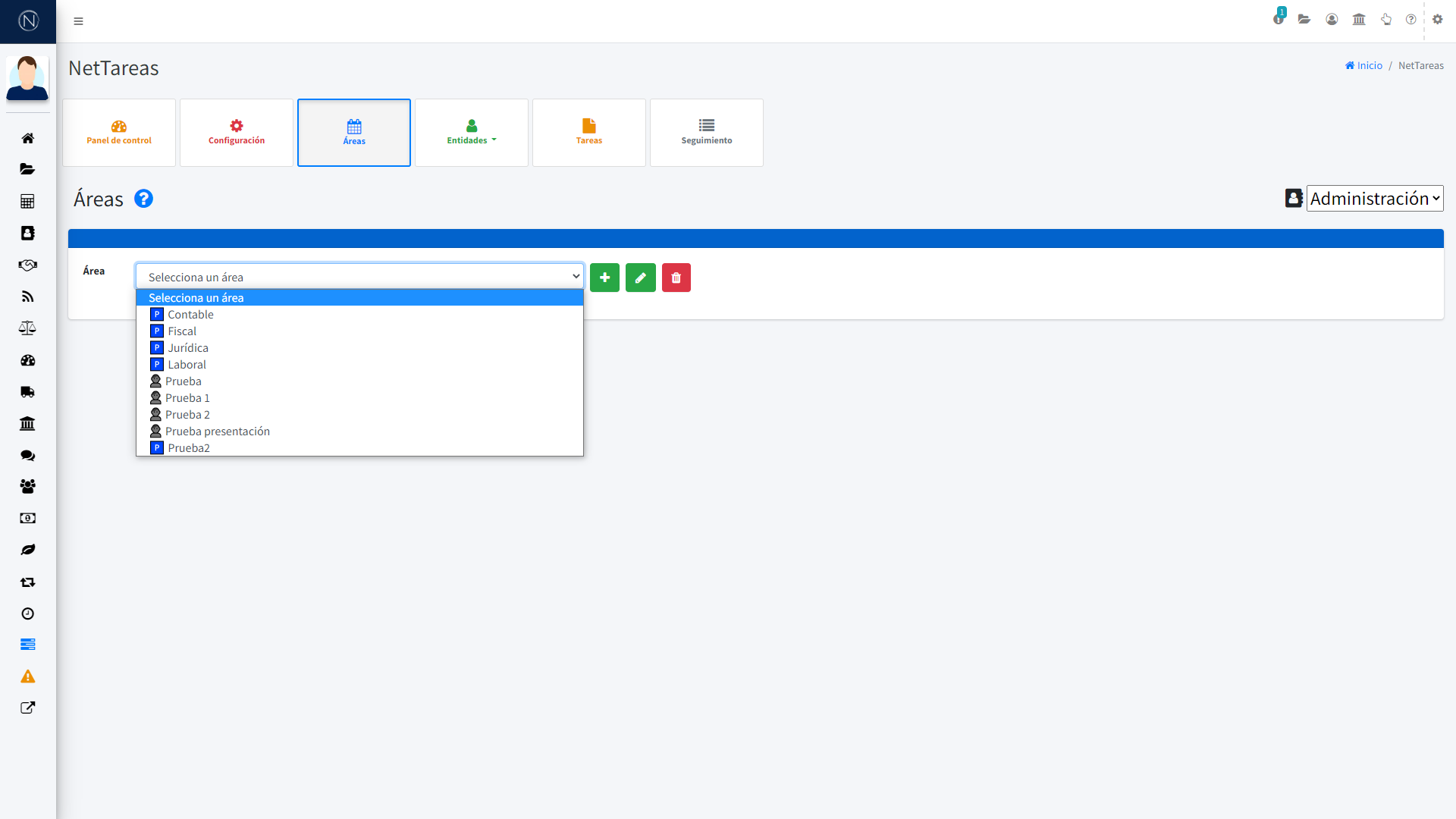Click the orange warning triangle sidebar icon
Viewport: 1456px width, 819px height.
tap(27, 676)
